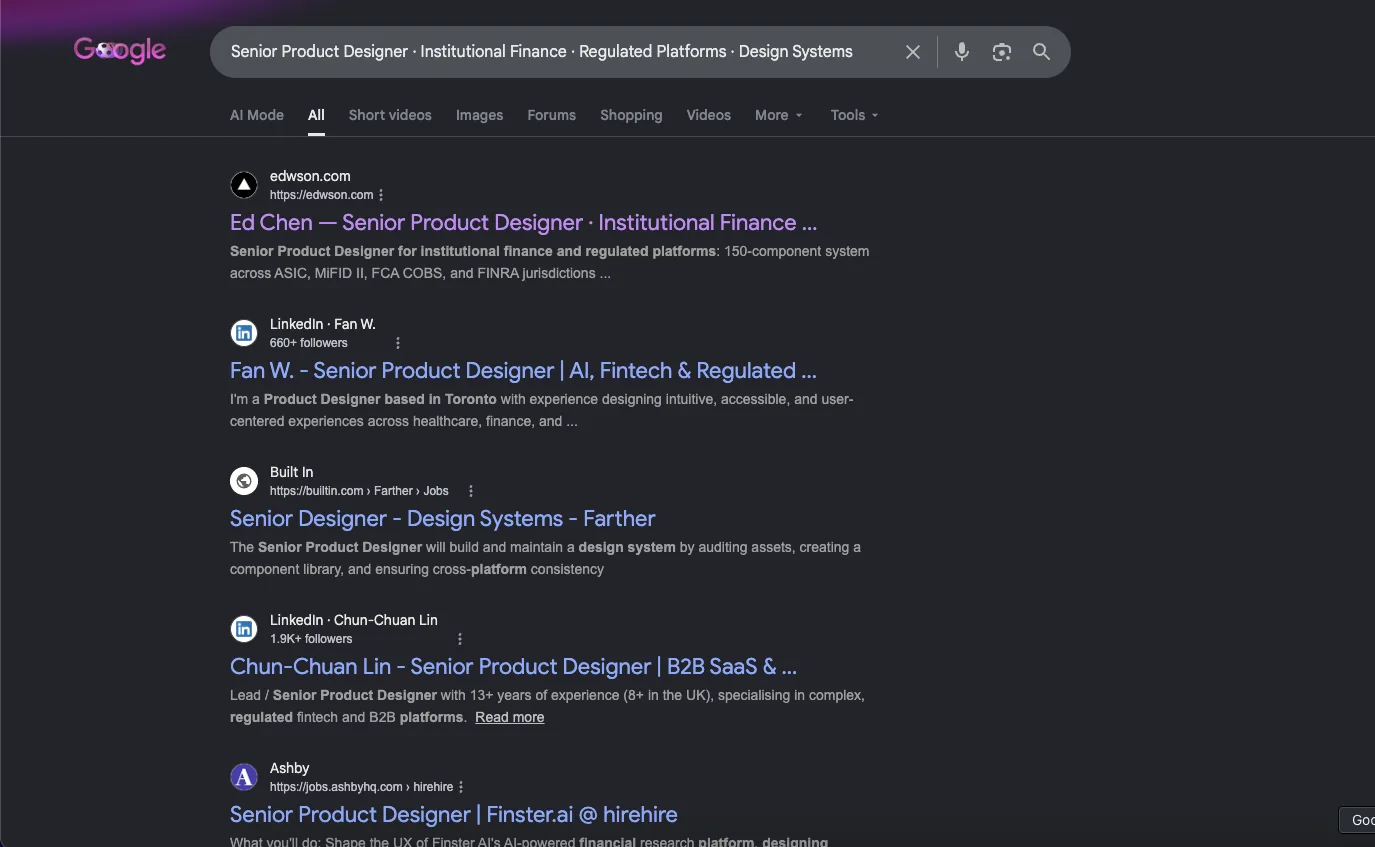
Task: Open search by image camera icon
Action: click(x=1002, y=52)
